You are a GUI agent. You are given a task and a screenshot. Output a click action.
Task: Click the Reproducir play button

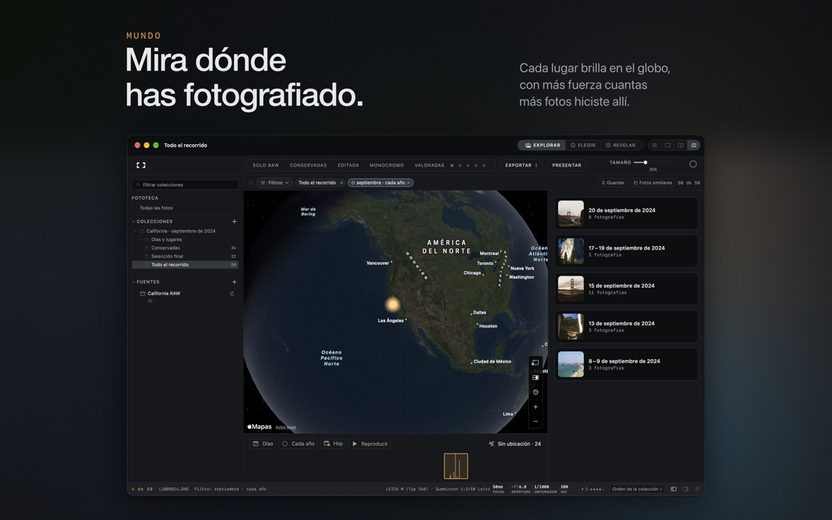click(x=370, y=444)
